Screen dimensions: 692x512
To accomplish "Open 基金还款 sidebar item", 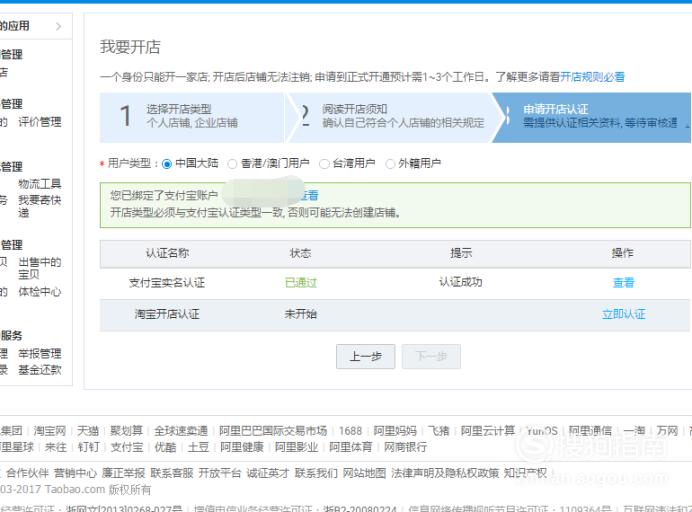I will [40, 370].
